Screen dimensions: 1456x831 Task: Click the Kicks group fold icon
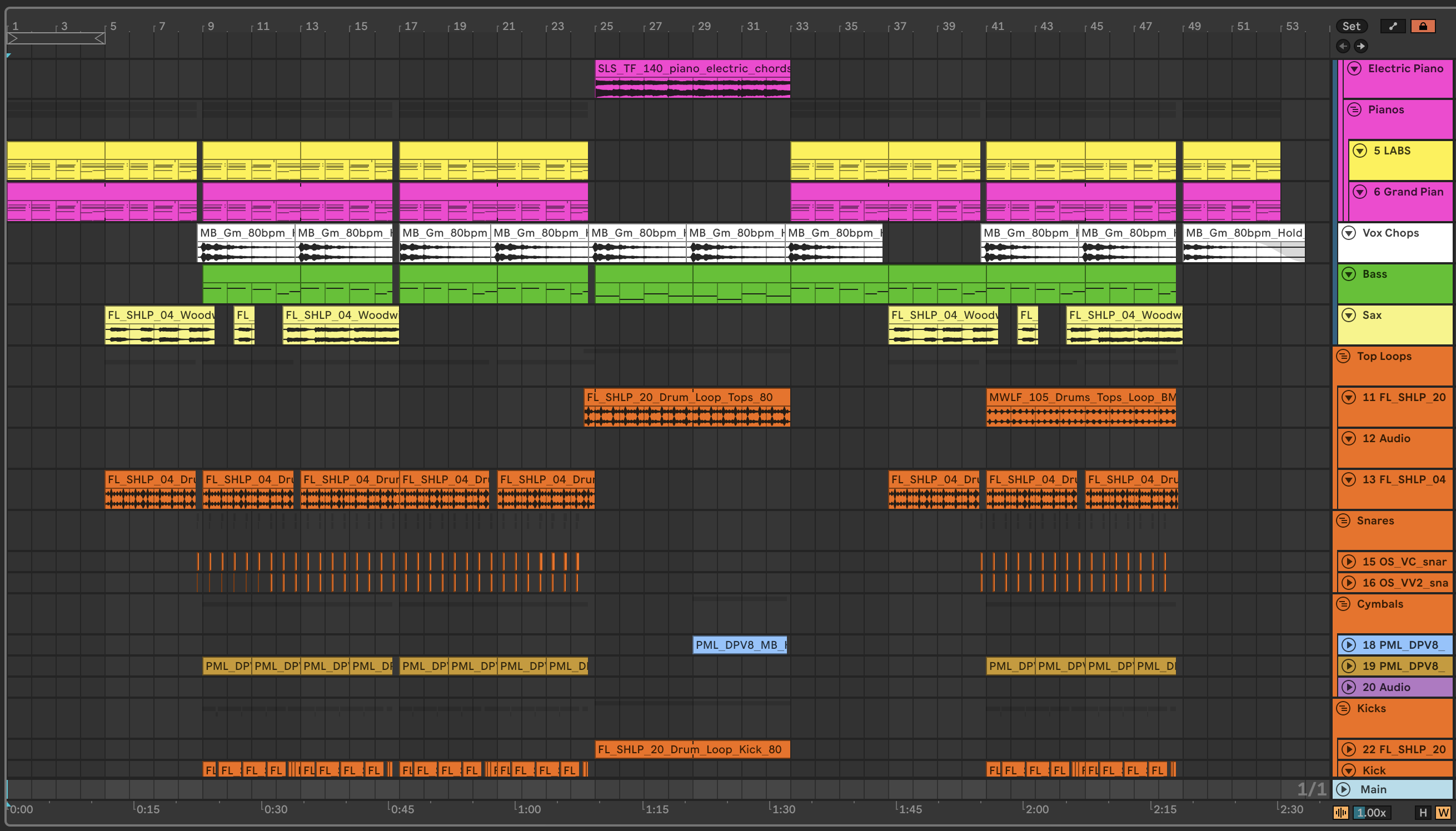pos(1344,708)
